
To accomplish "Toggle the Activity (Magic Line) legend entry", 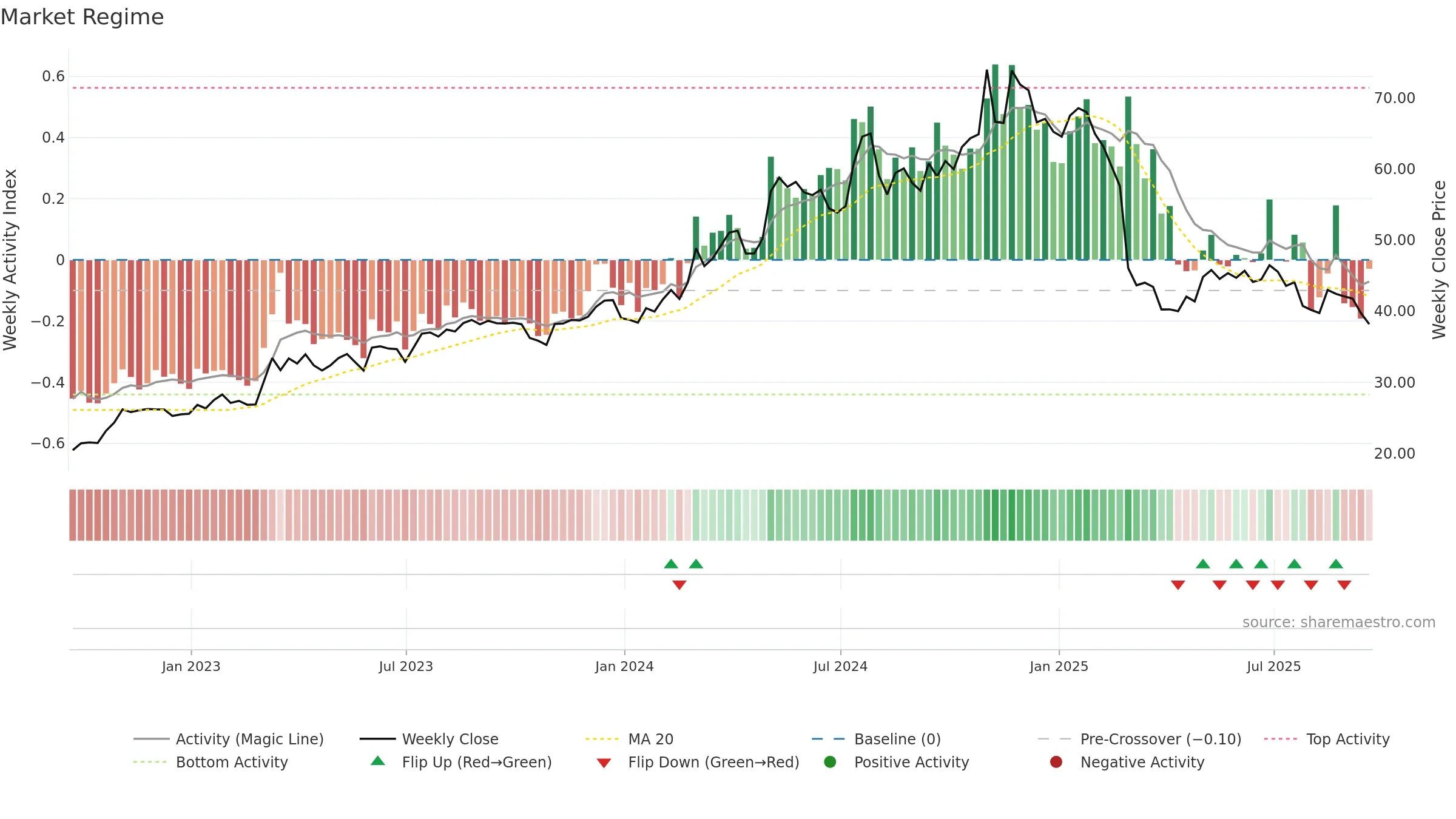I will point(229,739).
